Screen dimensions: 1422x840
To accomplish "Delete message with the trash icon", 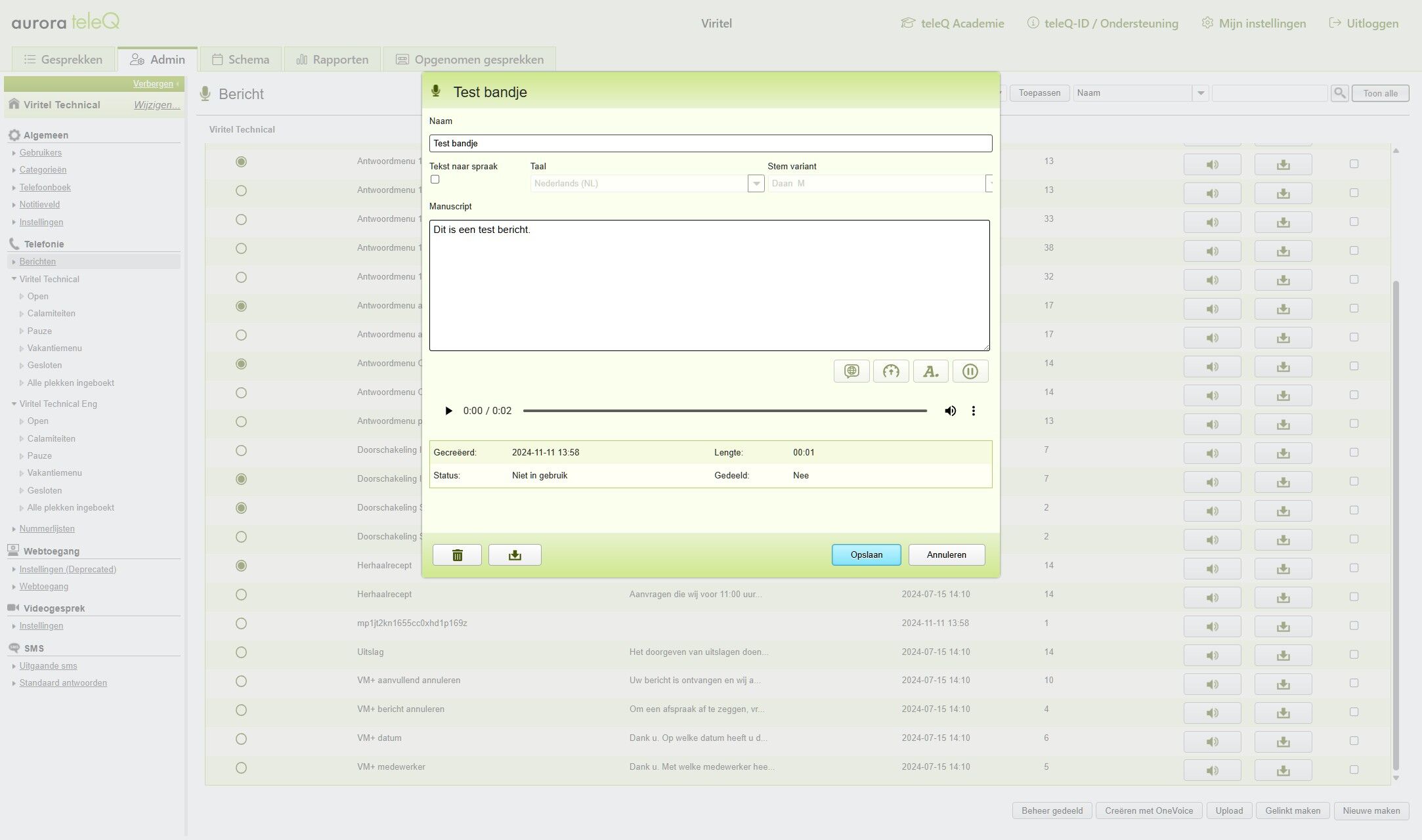I will (457, 555).
